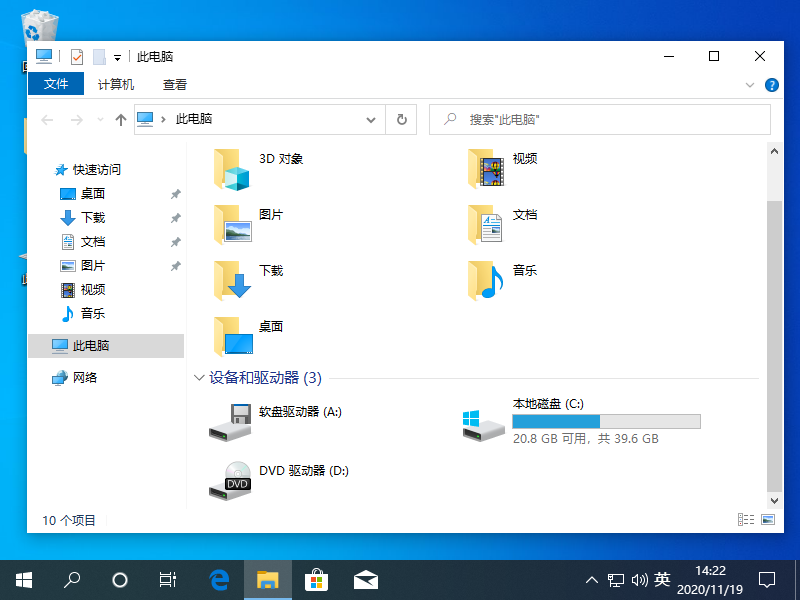800x600 pixels.
Task: Open the Quick Access Toolbar customize dropdown
Action: point(117,57)
